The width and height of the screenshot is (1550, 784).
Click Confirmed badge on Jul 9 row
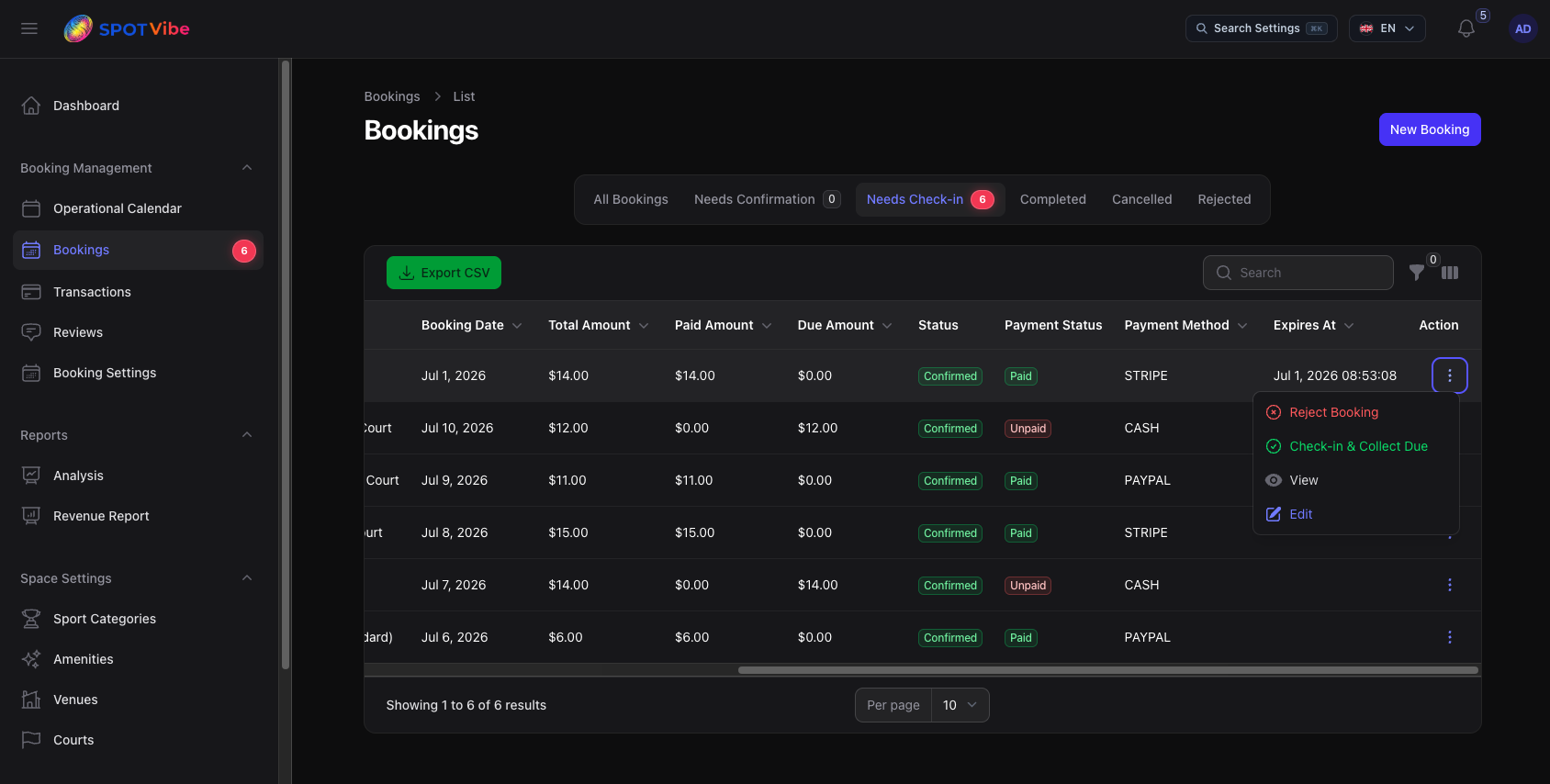[x=950, y=481]
